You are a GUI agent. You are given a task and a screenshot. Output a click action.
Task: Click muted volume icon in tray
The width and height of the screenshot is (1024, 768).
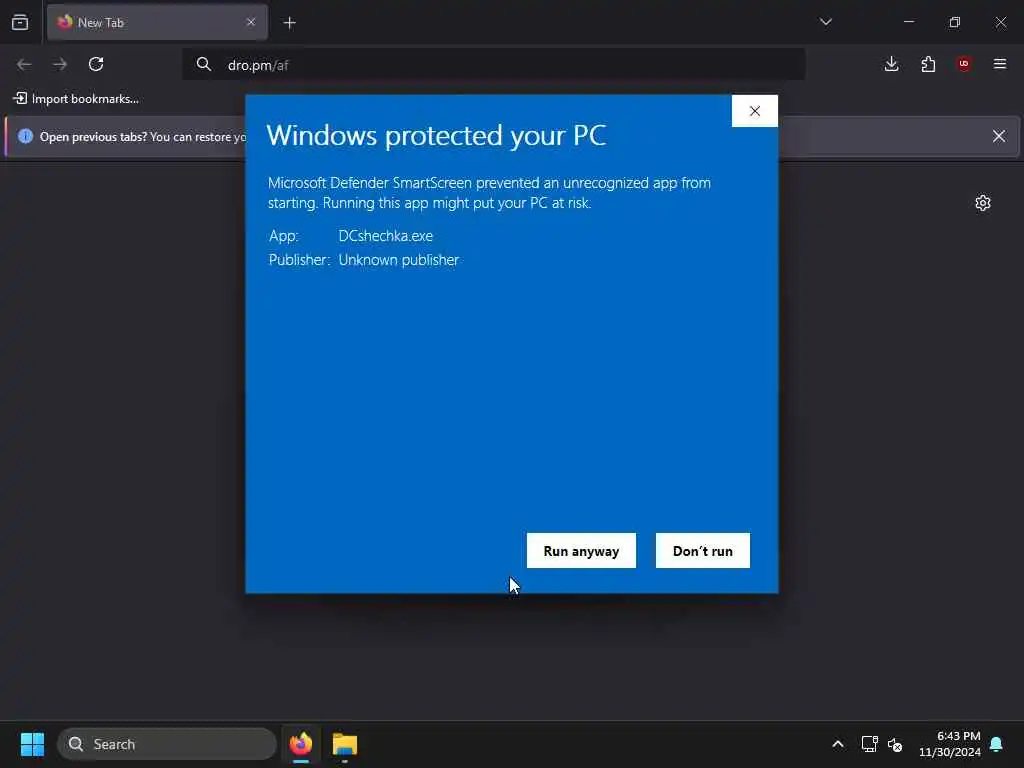pyautogui.click(x=895, y=744)
